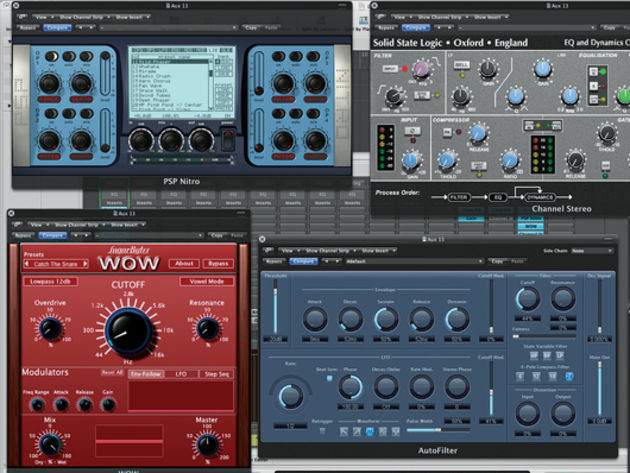Click the AutoFilter Distortion Output knob
This screenshot has width=630, height=473.
pos(563,414)
